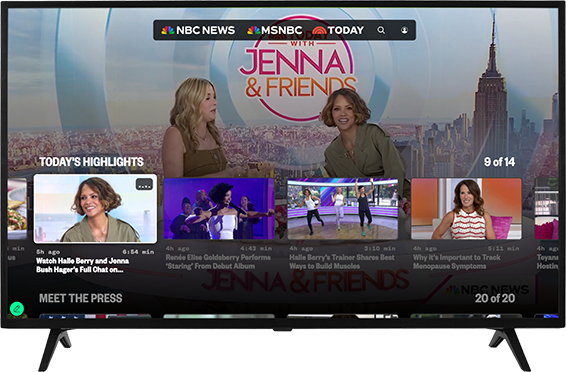Select the partially visible food thumbnail on left

(17, 209)
